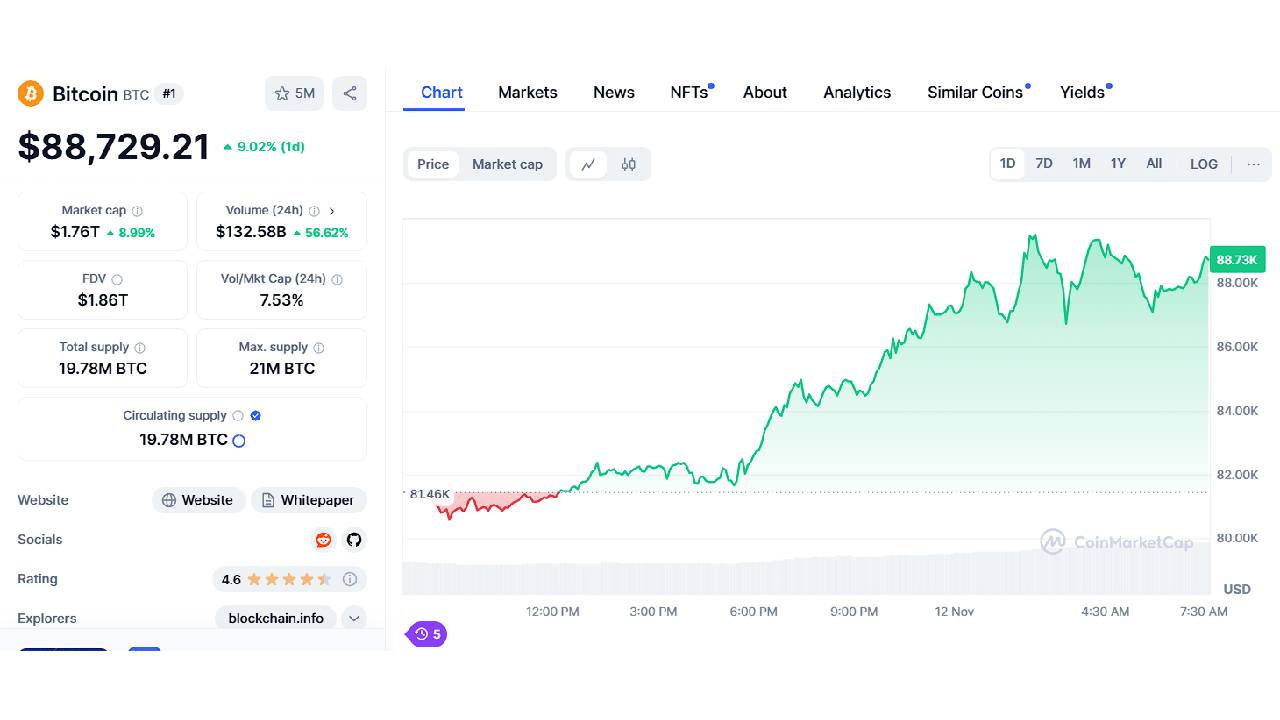Switch to line chart view
Image resolution: width=1280 pixels, height=720 pixels.
coord(588,164)
